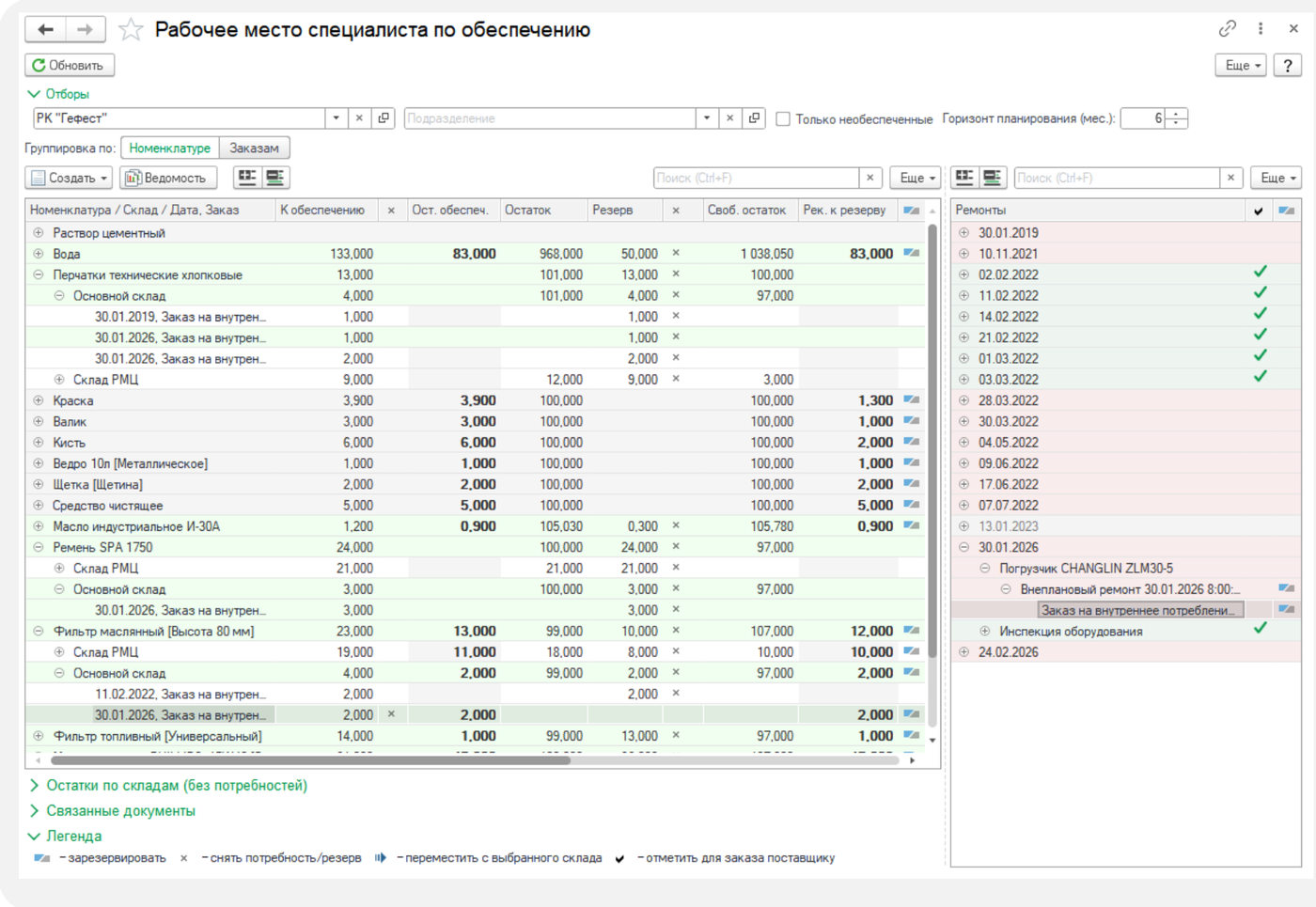
Task: Click the reserve icon in the Вода row
Action: [x=911, y=254]
